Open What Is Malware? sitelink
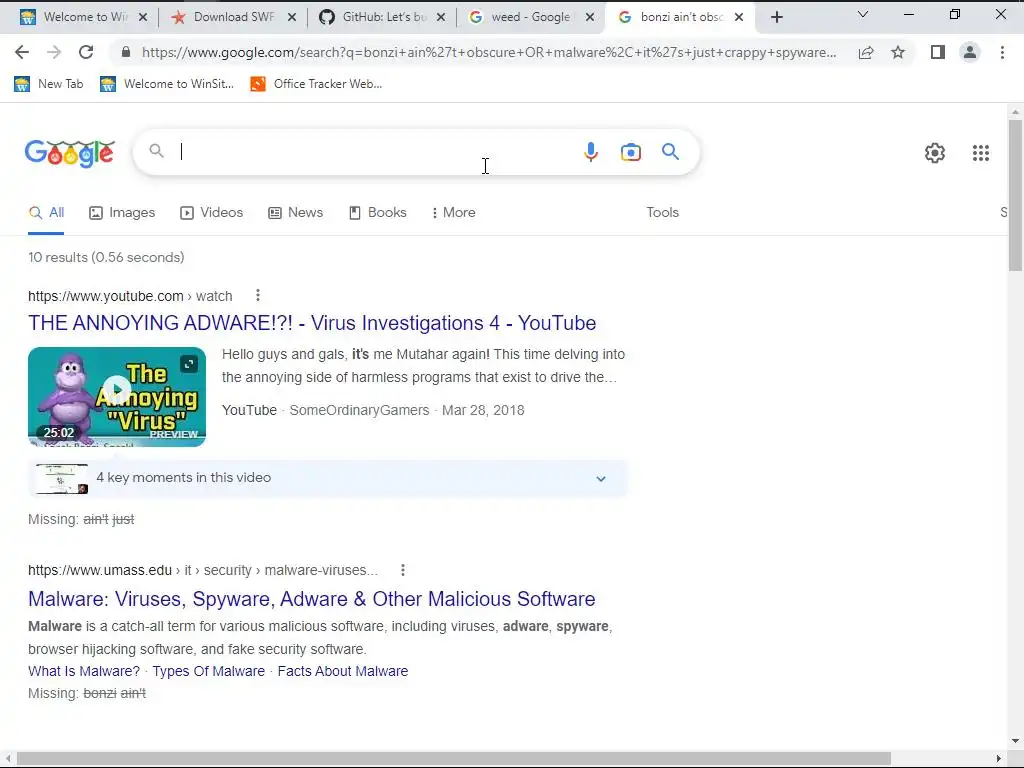1024x768 pixels. [x=84, y=671]
